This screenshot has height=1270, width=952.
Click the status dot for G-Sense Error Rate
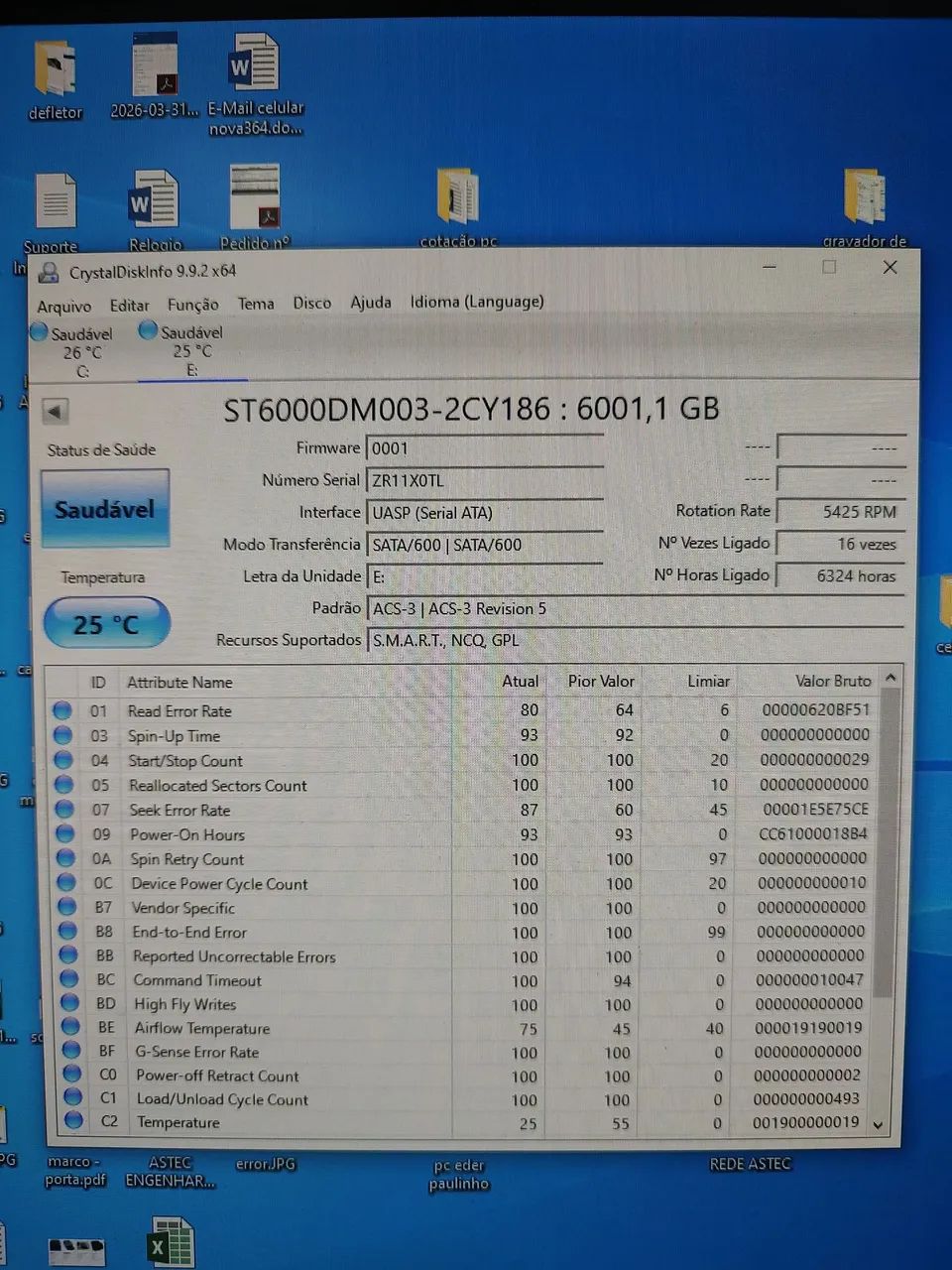click(70, 1050)
